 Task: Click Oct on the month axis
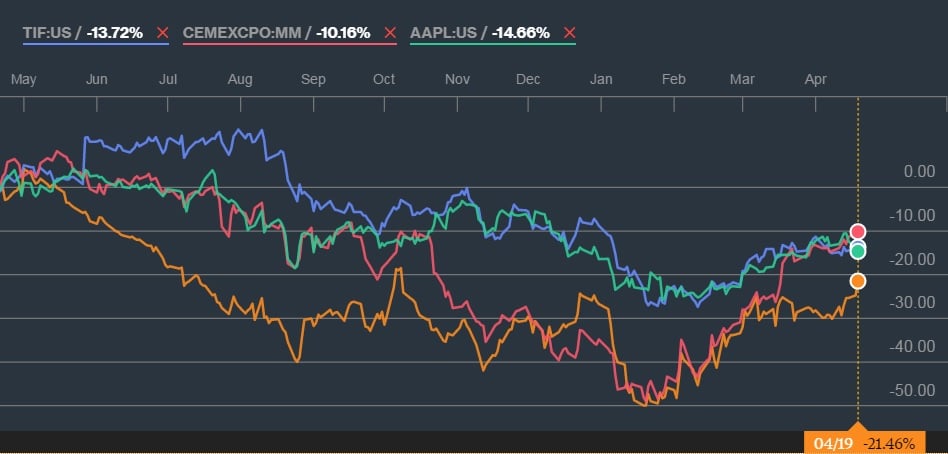click(x=383, y=79)
